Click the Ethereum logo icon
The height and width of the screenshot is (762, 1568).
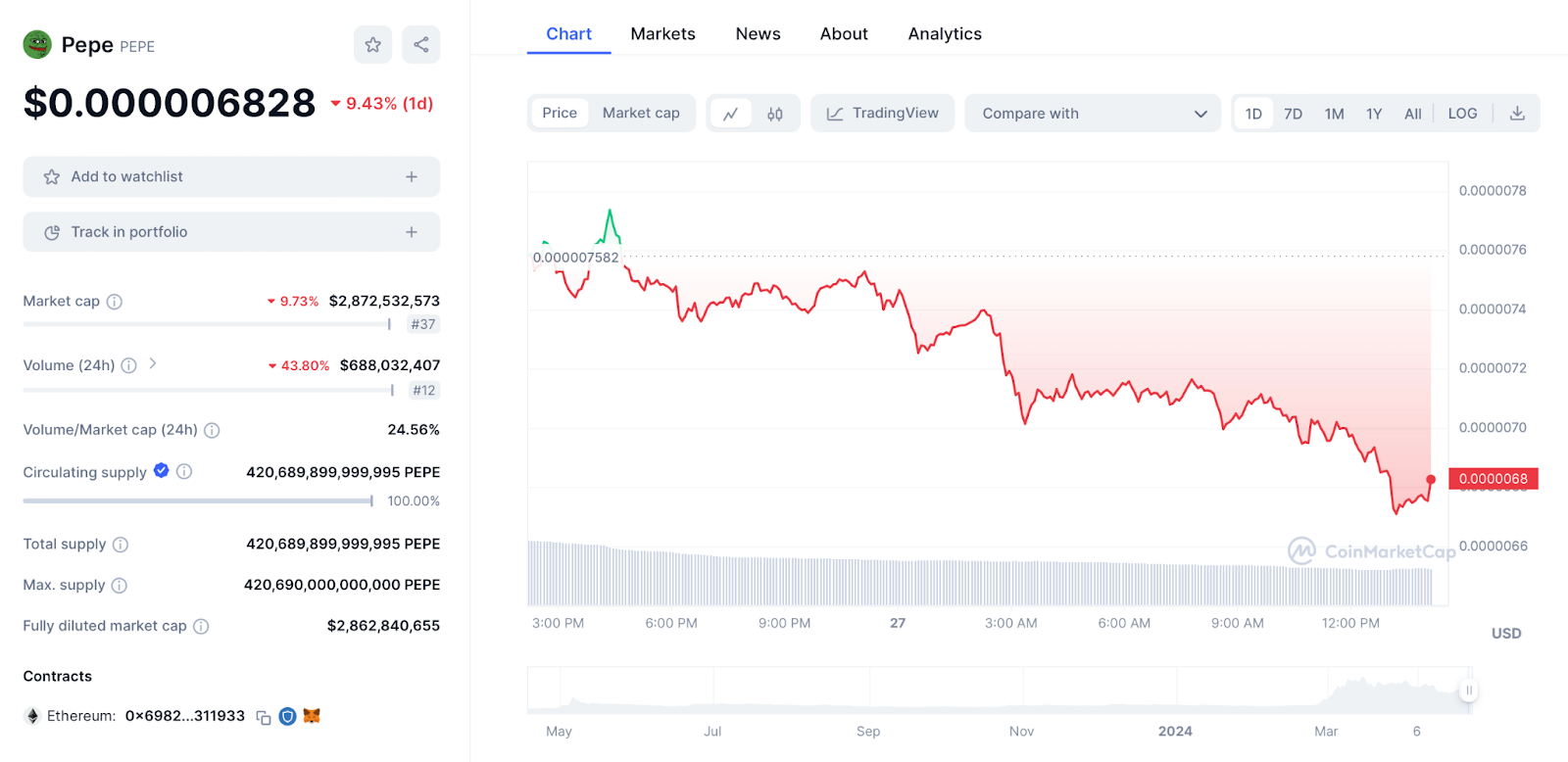pyautogui.click(x=32, y=716)
